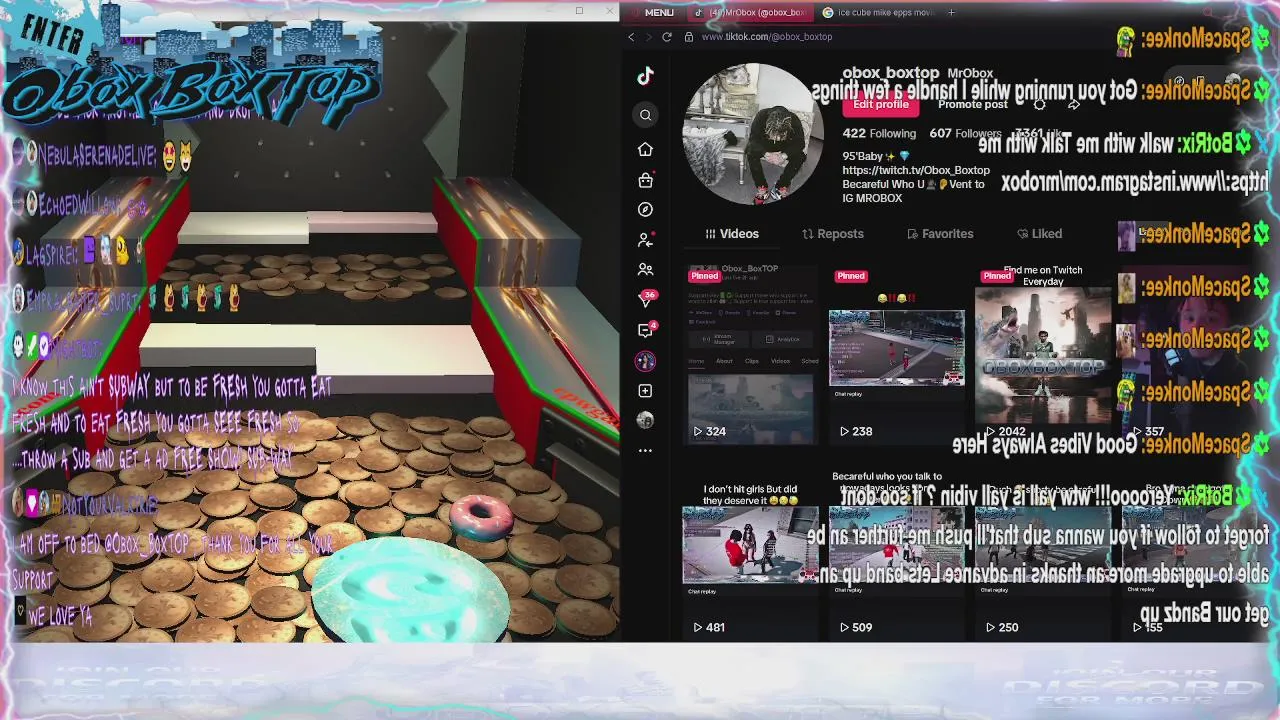Click the browser back arrow
Image resolution: width=1280 pixels, height=720 pixels.
point(631,37)
